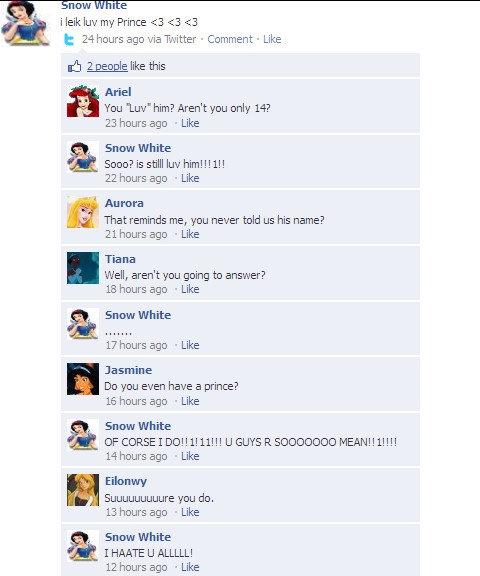Click Comment link under the post
Screen dimensions: 480x576
tap(230, 39)
